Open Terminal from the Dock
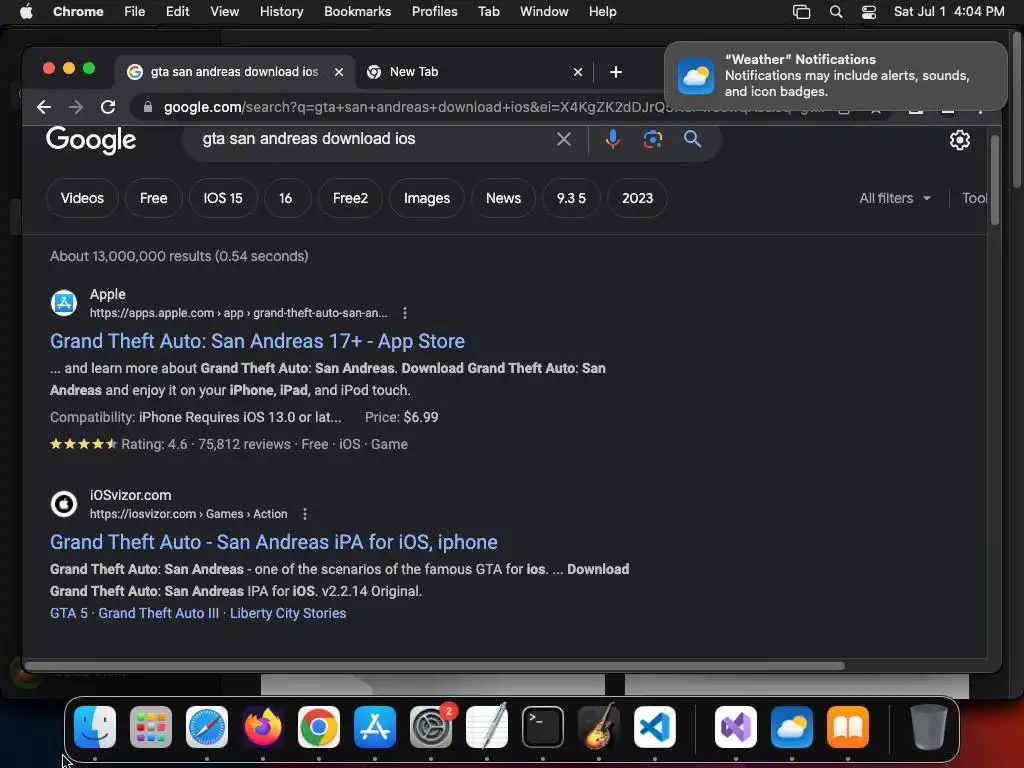Screen dimensions: 1024x768 pos(543,727)
